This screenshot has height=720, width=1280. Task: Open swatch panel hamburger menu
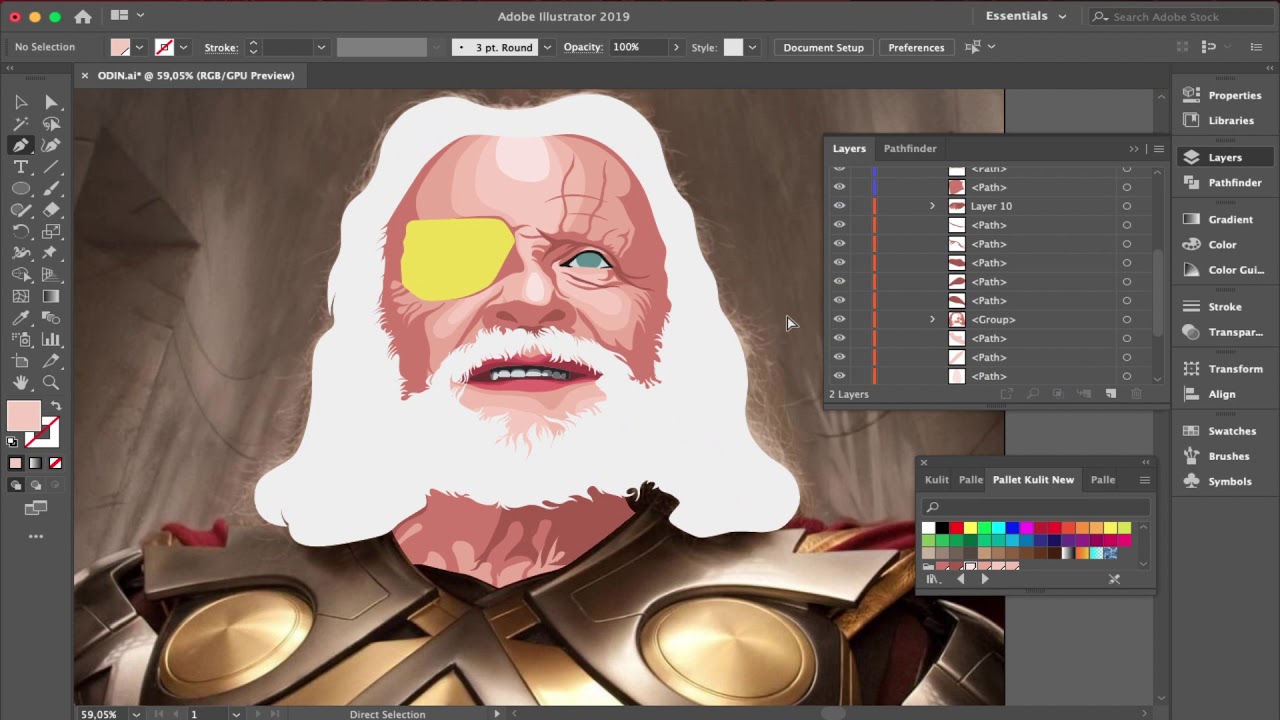(1145, 480)
